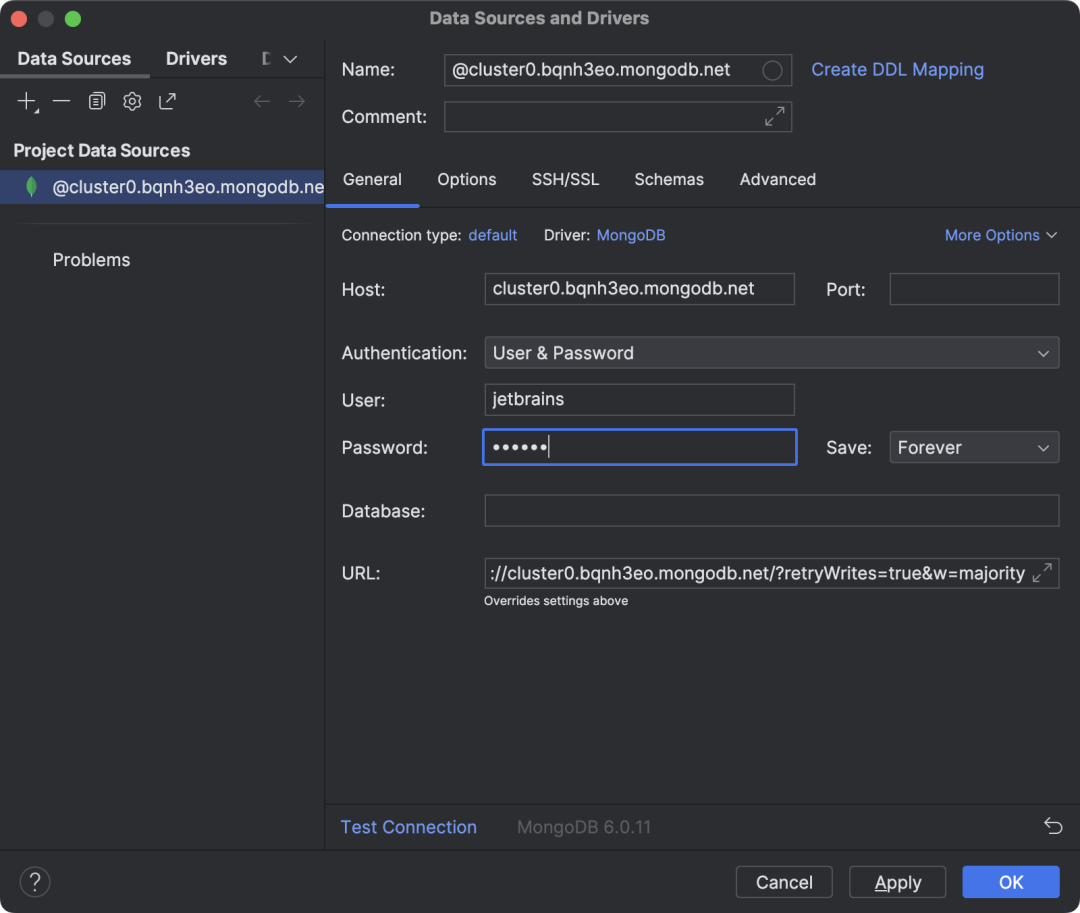The width and height of the screenshot is (1080, 913).
Task: Show hidden tabs chevron dropdown
Action: tap(291, 59)
